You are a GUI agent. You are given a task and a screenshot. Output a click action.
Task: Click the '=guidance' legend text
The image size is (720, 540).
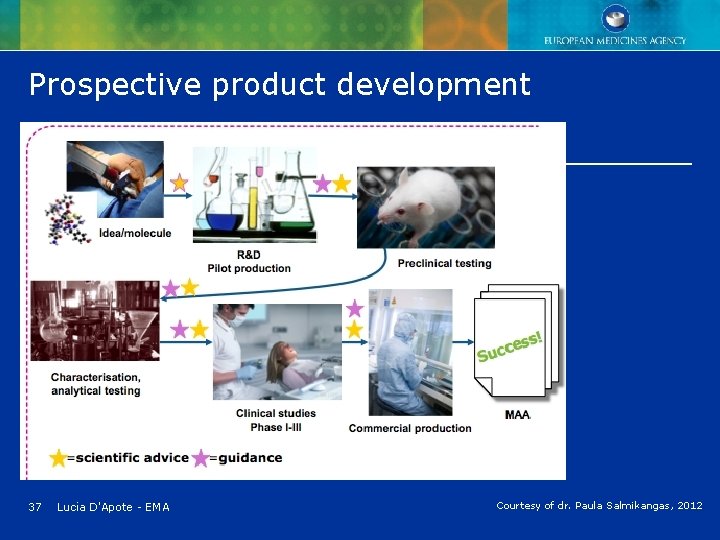(x=246, y=458)
